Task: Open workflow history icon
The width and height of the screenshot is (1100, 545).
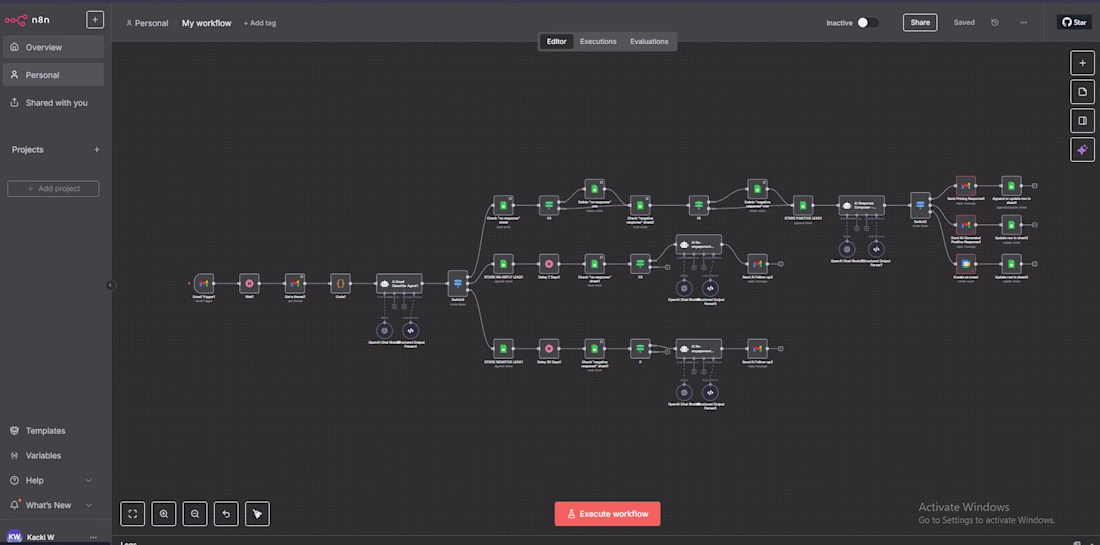Action: 995,22
